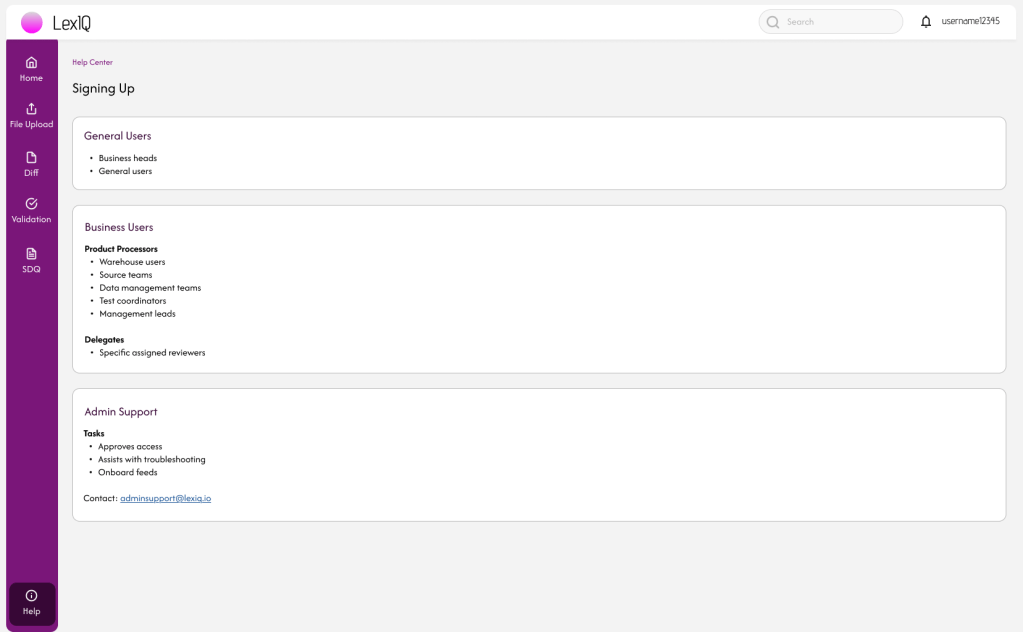1023x632 pixels.
Task: Click the Delegates subheading
Action: (x=104, y=340)
